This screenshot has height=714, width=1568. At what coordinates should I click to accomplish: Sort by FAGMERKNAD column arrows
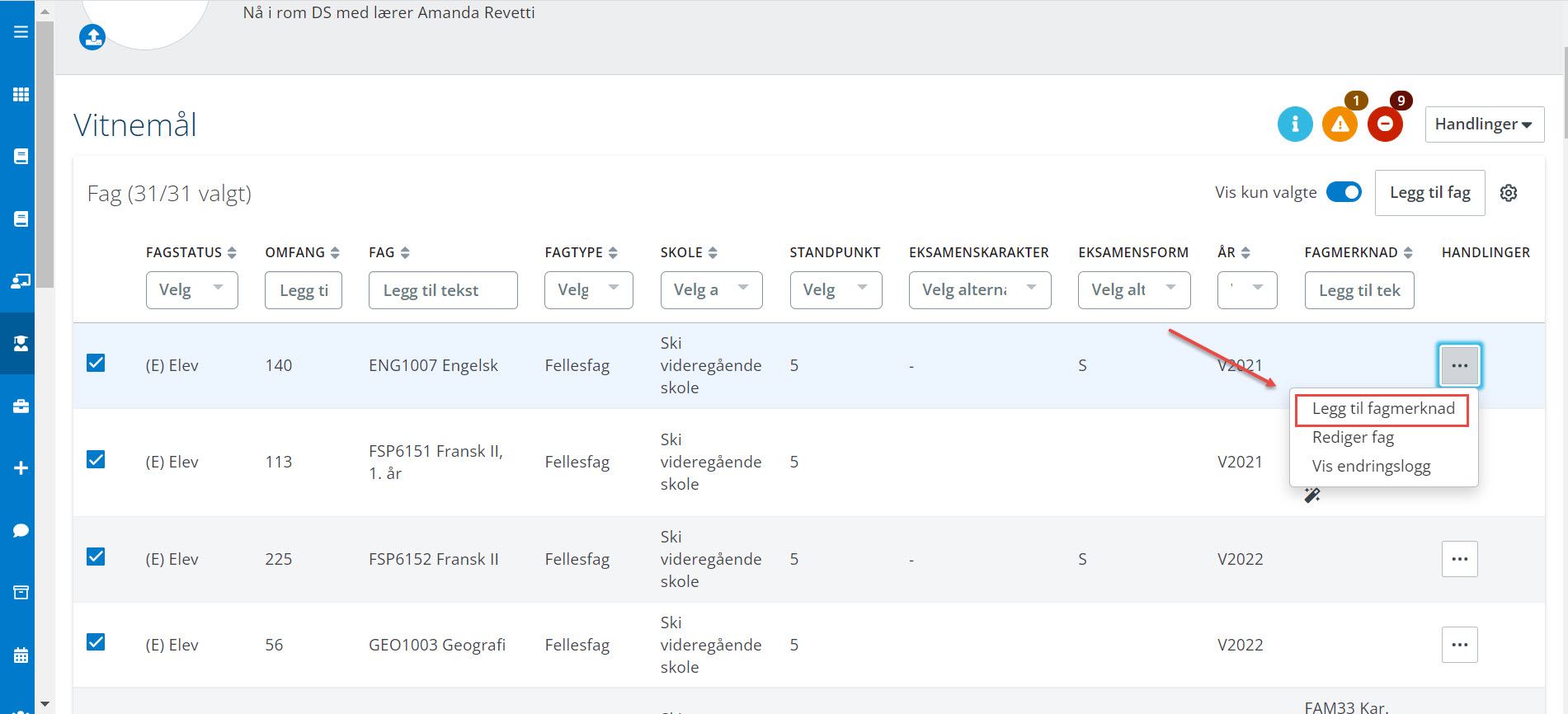click(x=1408, y=252)
